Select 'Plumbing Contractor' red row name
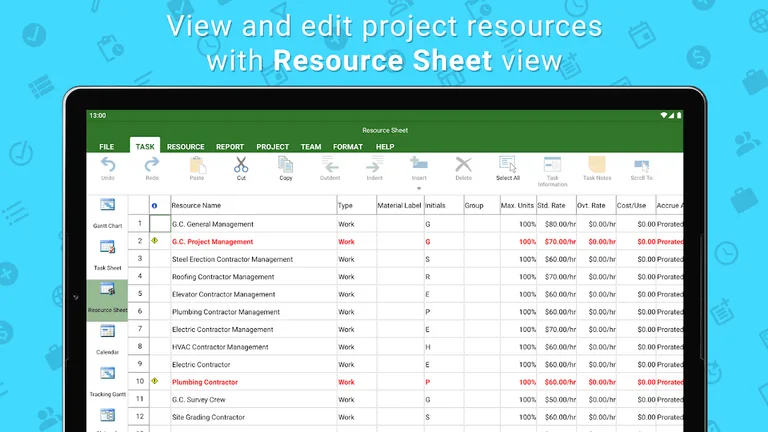Viewport: 768px width, 432px height. [x=205, y=382]
